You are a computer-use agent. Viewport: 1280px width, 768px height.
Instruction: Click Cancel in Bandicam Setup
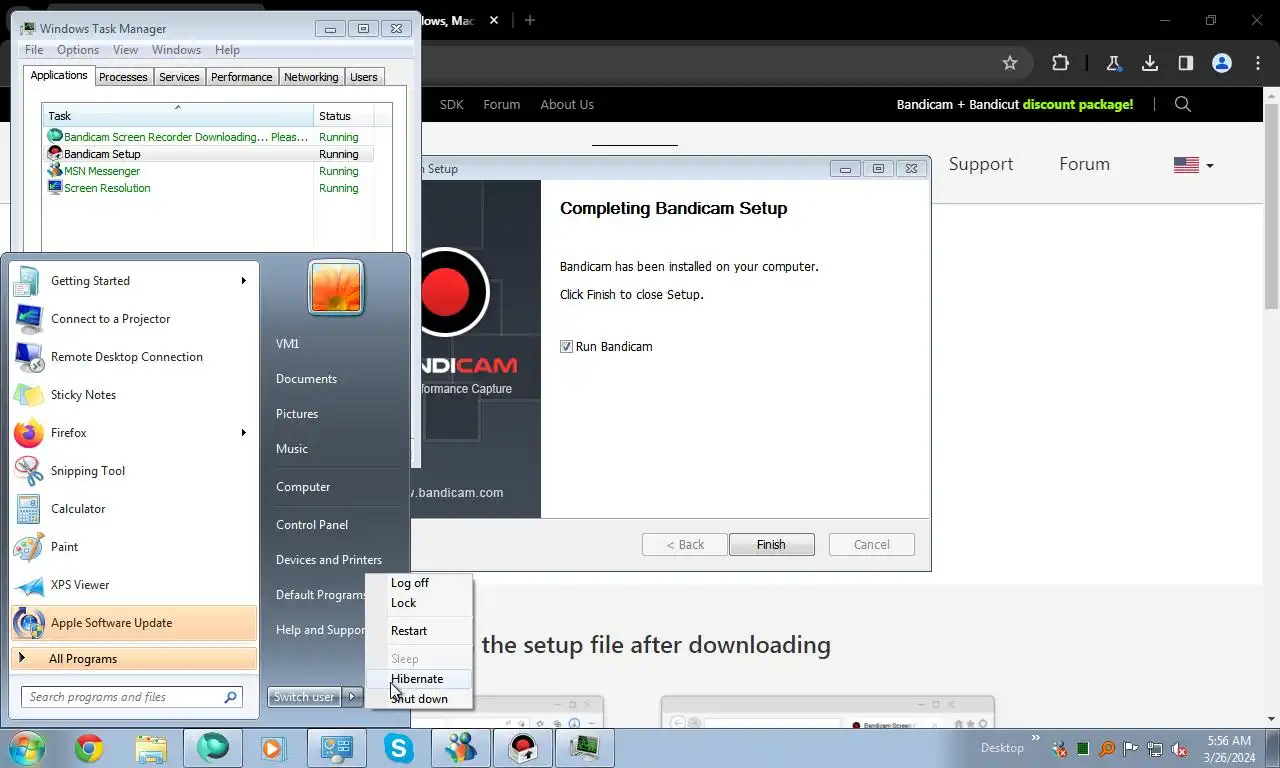(x=872, y=545)
